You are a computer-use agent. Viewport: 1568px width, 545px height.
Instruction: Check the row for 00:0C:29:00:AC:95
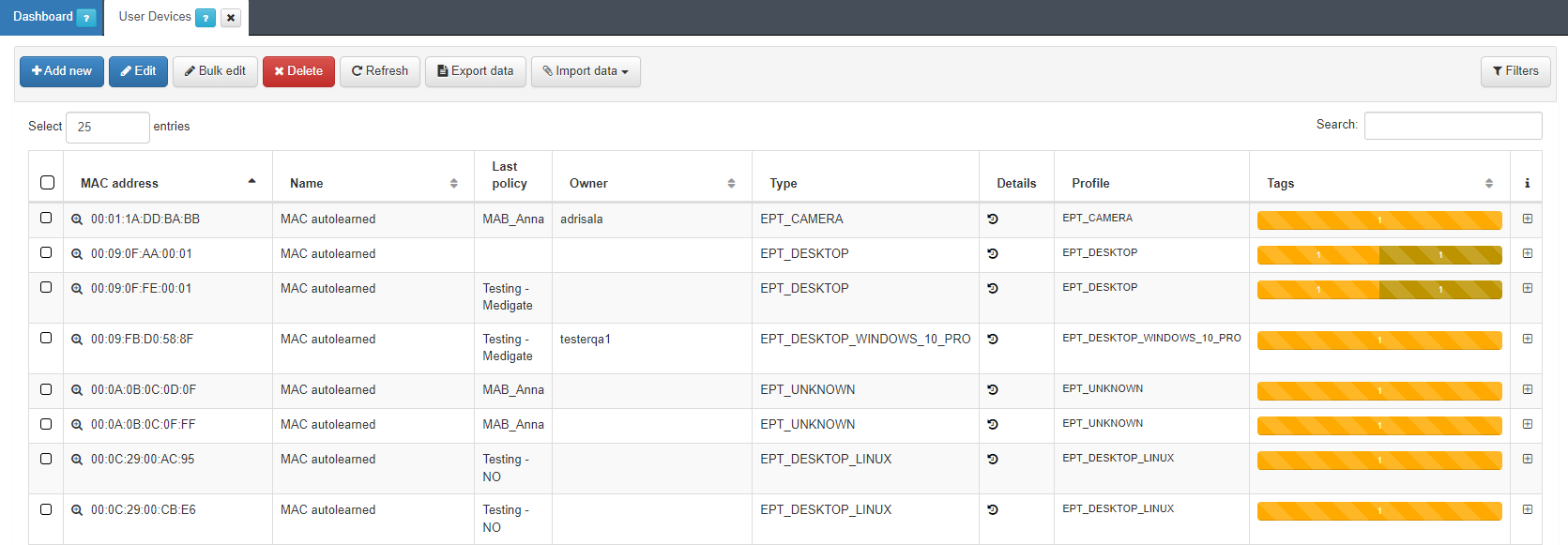point(46,458)
